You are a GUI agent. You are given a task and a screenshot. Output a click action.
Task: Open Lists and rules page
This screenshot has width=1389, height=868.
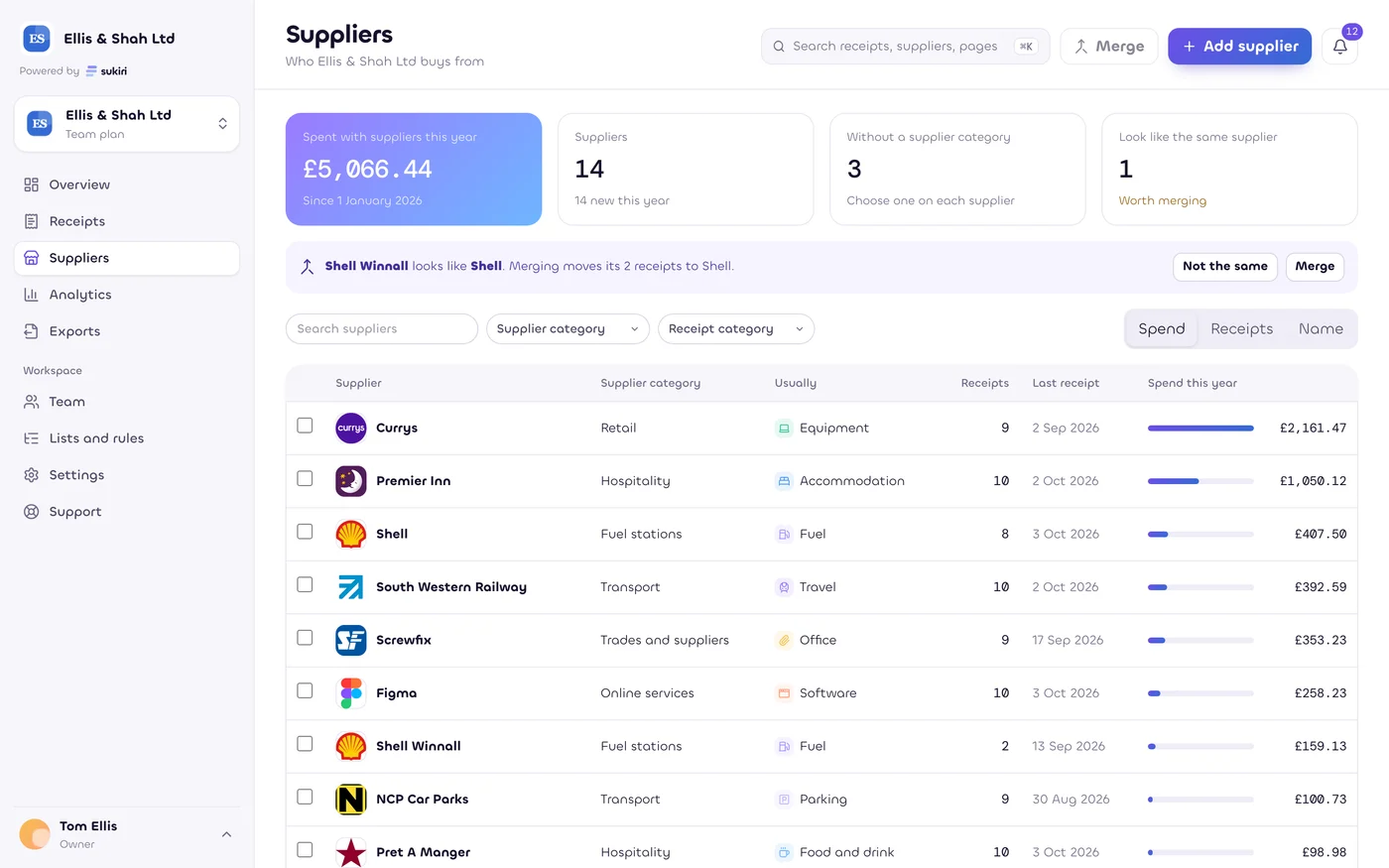(x=127, y=438)
